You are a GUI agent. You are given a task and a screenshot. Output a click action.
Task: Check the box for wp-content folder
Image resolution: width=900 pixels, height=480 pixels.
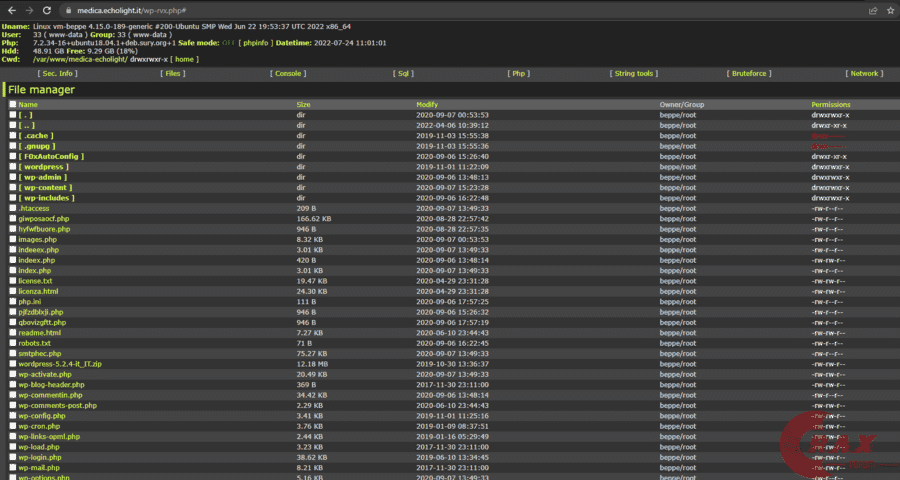pos(13,187)
